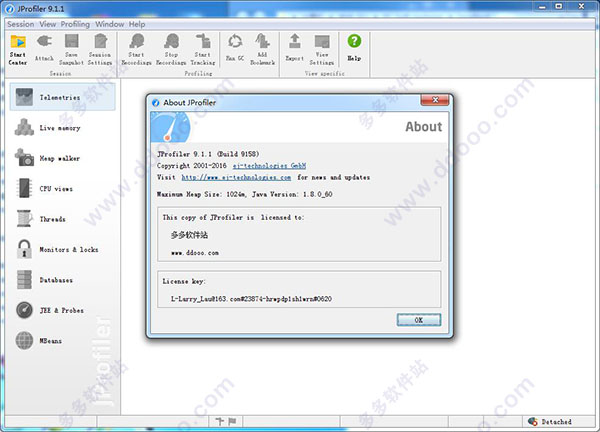
Task: Open the Monitors & locks section
Action: (x=62, y=249)
